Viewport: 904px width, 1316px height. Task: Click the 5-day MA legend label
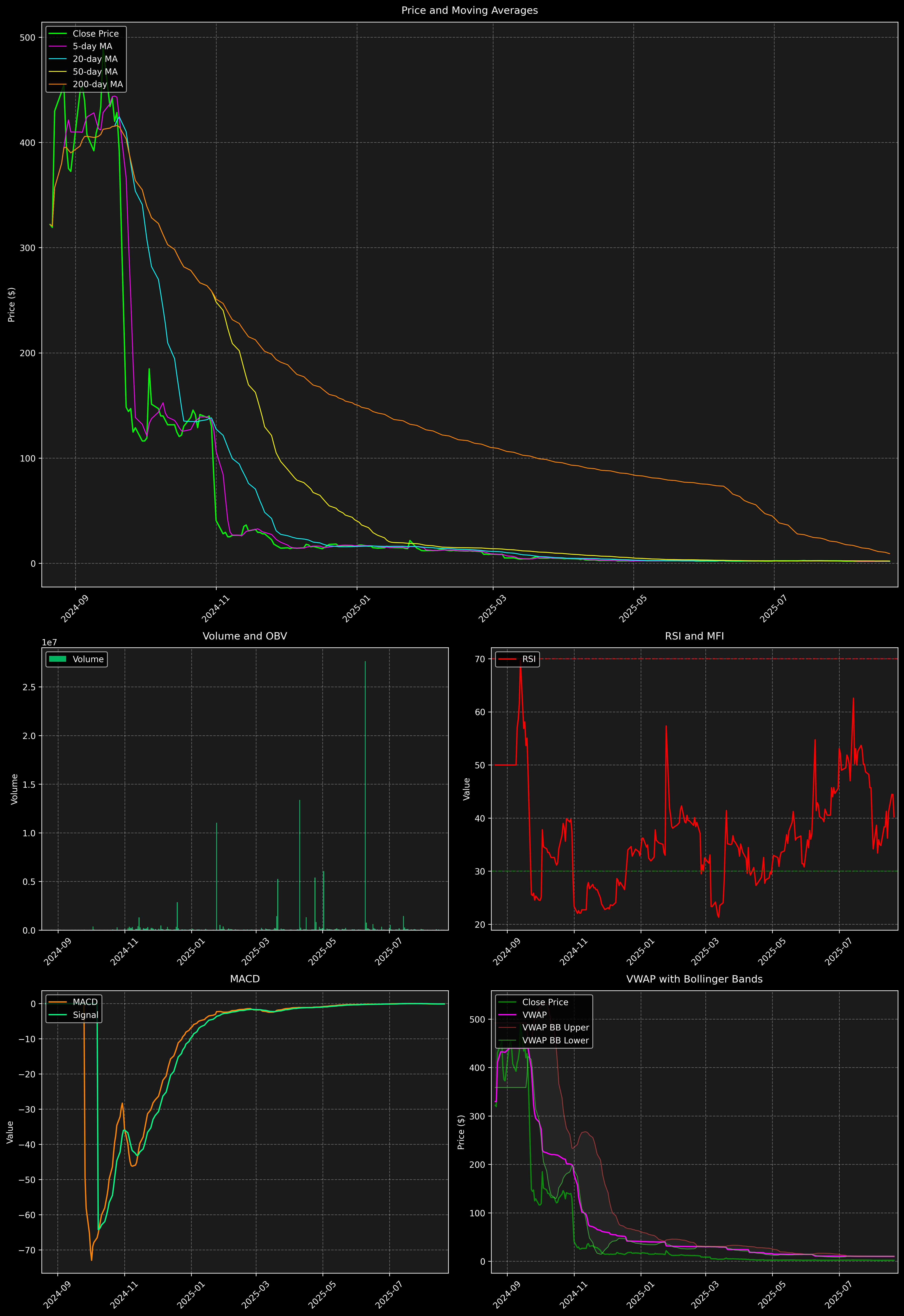92,47
